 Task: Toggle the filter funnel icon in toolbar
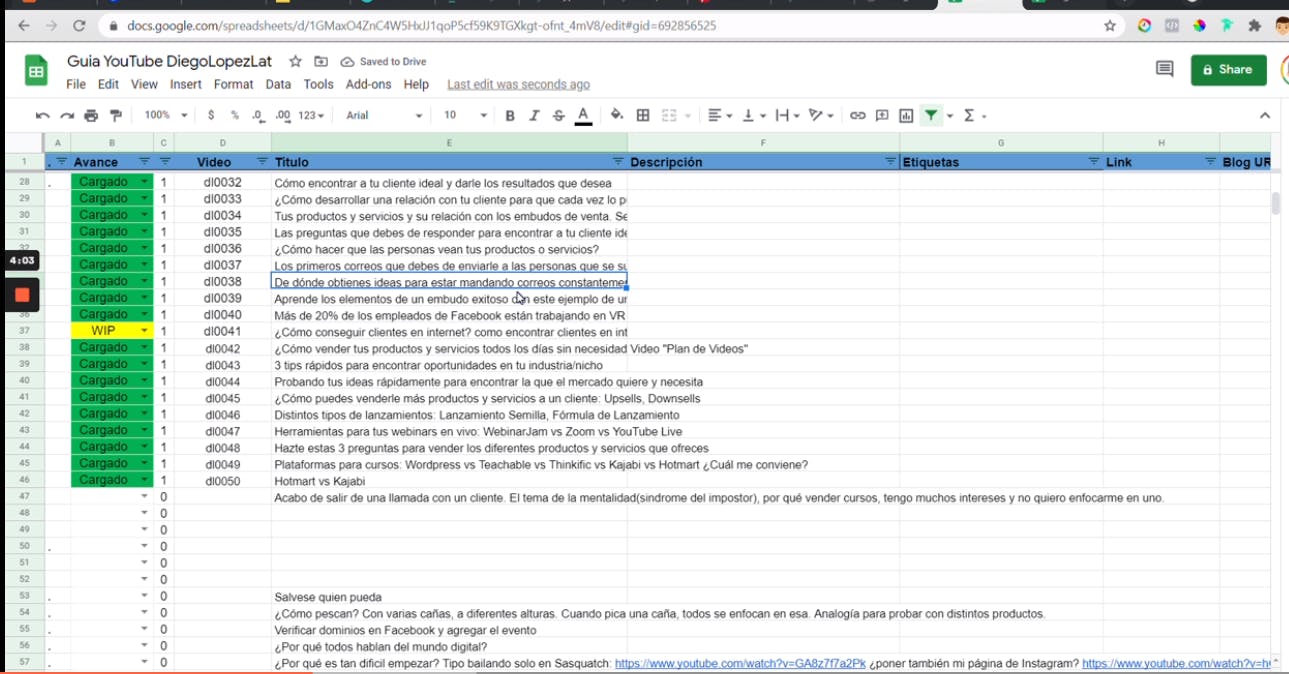(x=931, y=116)
